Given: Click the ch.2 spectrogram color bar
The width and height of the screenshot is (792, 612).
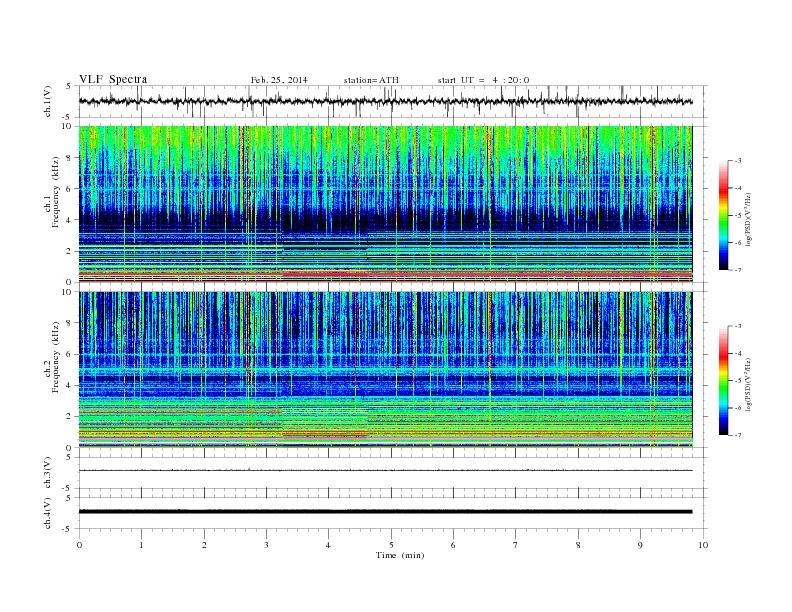Looking at the screenshot, I should tap(723, 381).
